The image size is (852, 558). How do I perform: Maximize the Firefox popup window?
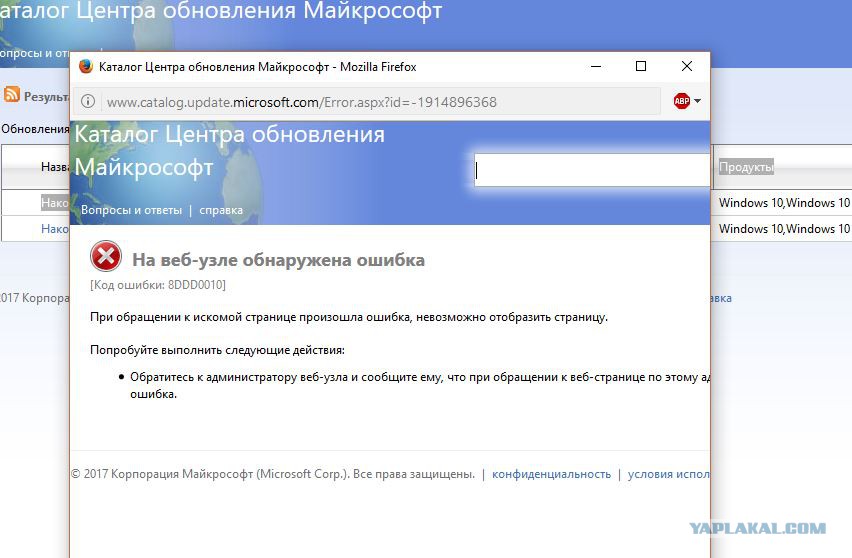click(641, 66)
